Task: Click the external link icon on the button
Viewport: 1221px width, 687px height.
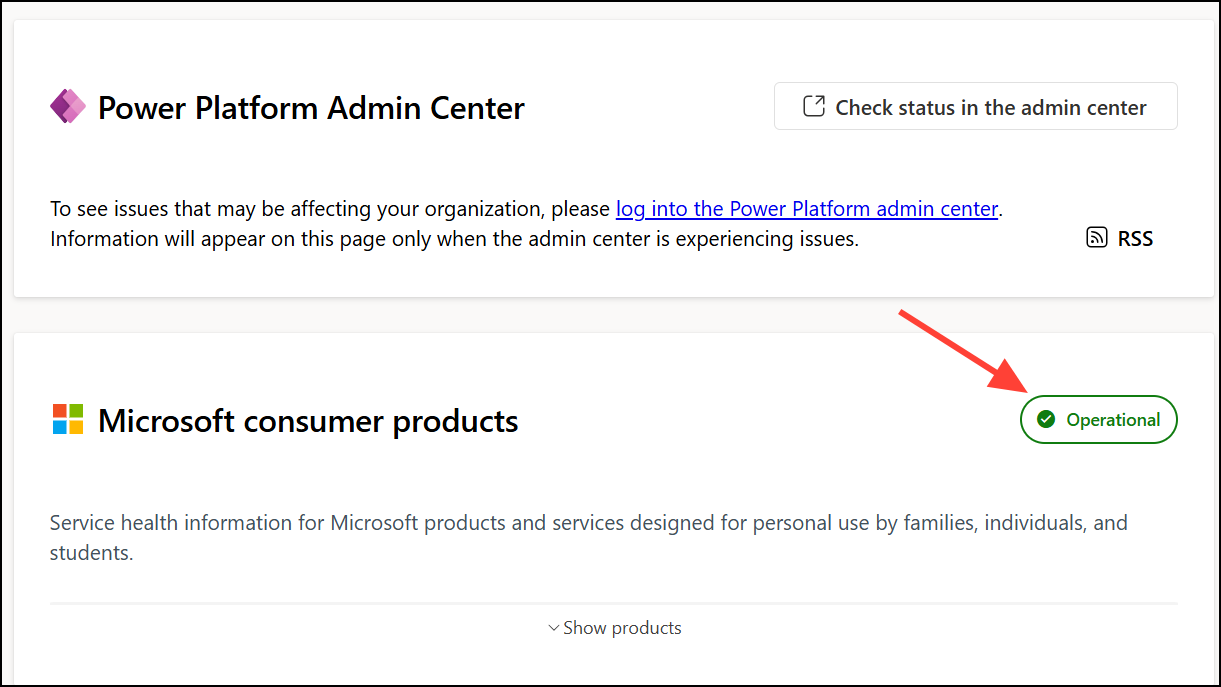Action: tap(815, 107)
